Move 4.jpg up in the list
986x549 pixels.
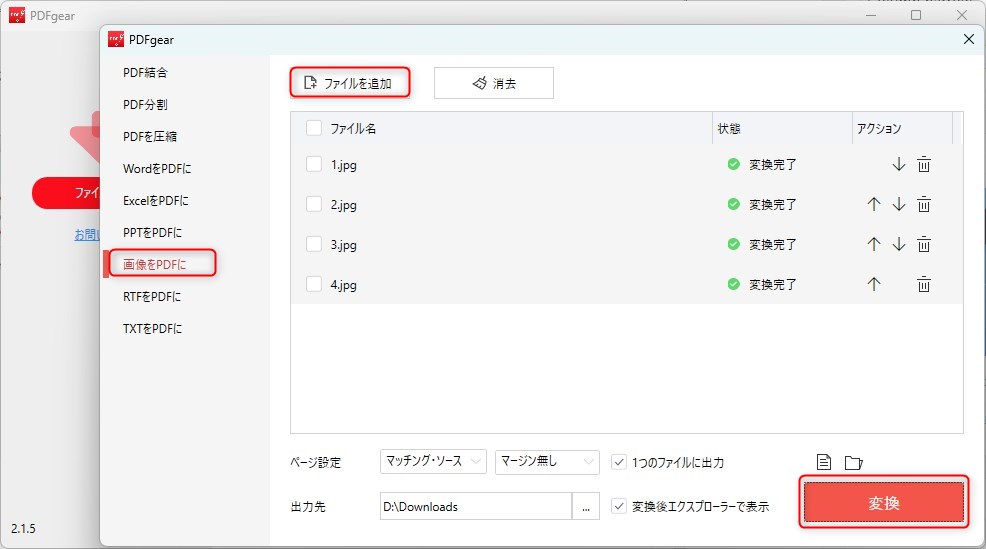(x=873, y=284)
